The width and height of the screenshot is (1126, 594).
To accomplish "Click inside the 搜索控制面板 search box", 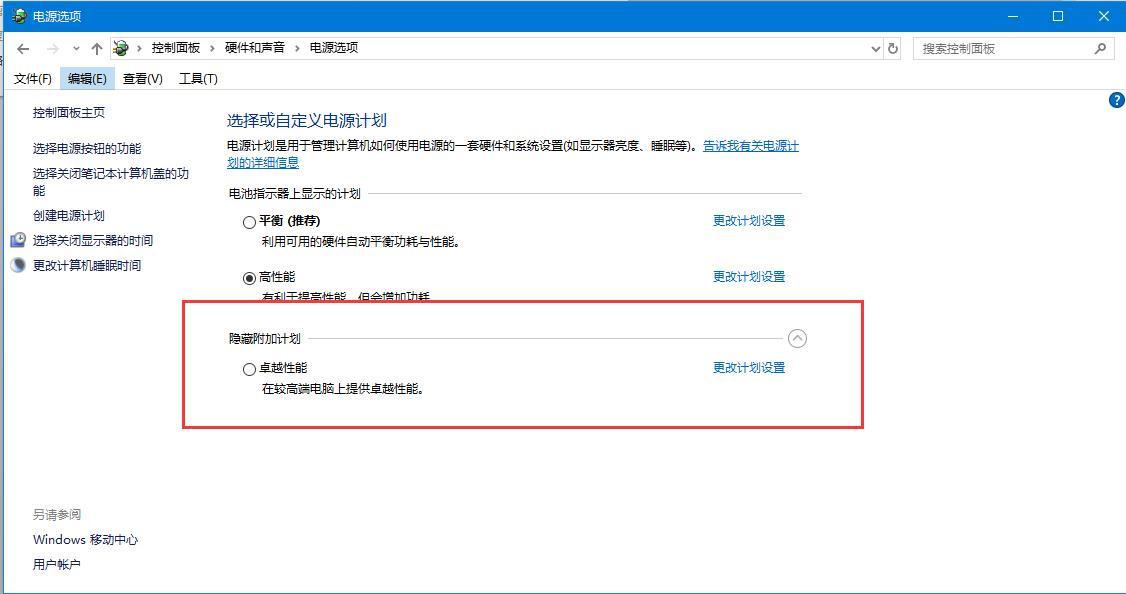I will 1000,47.
